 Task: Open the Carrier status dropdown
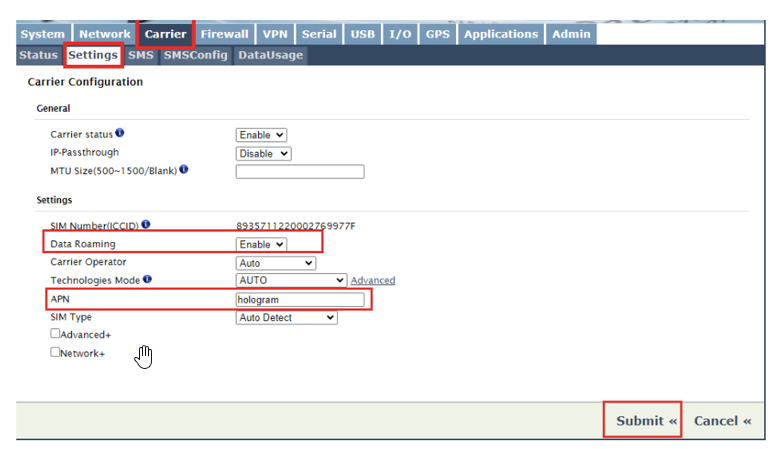[262, 135]
